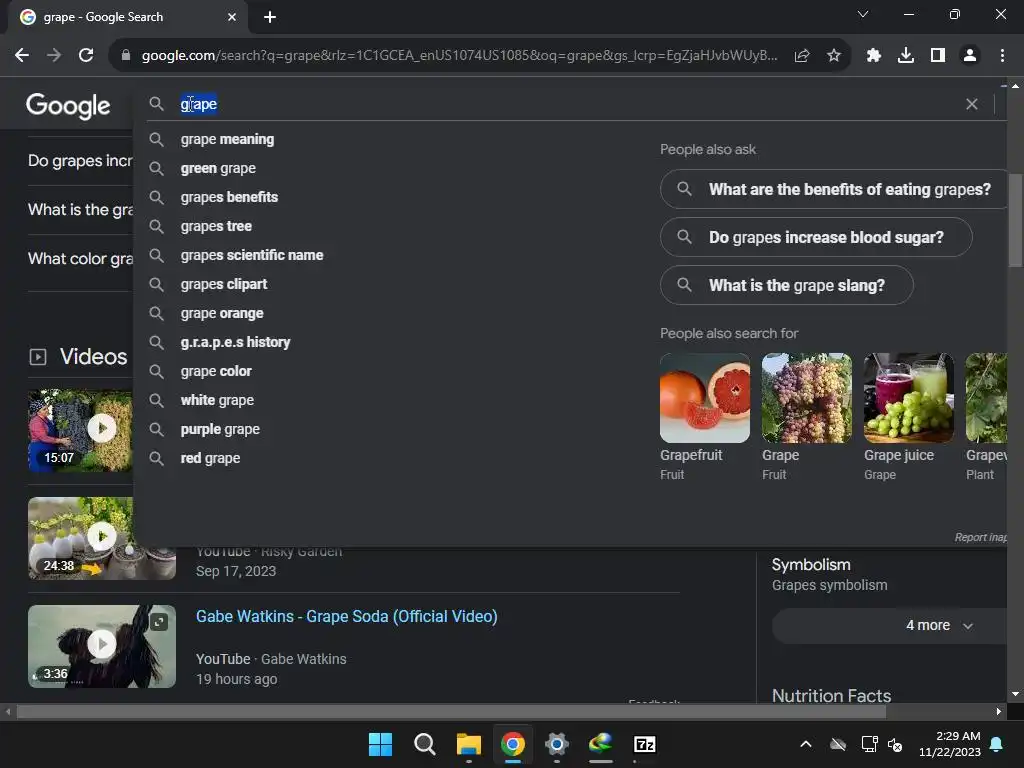
Task: Open the Chrome three-dot menu
Action: click(1002, 56)
